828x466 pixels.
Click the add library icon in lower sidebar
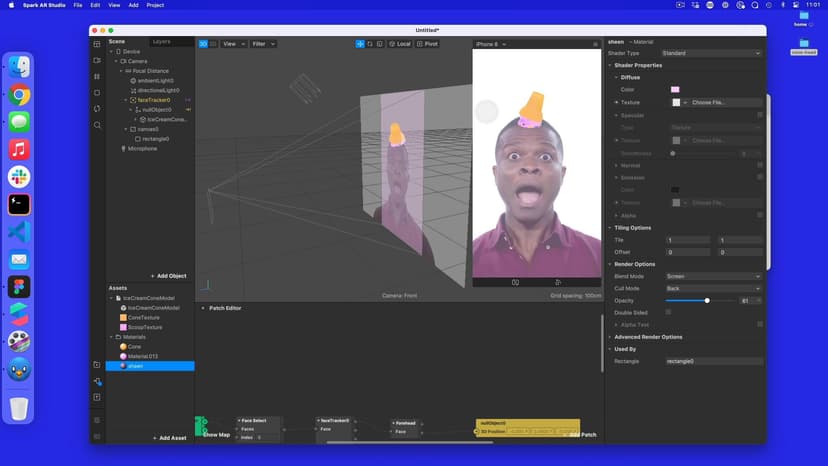pyautogui.click(x=97, y=365)
